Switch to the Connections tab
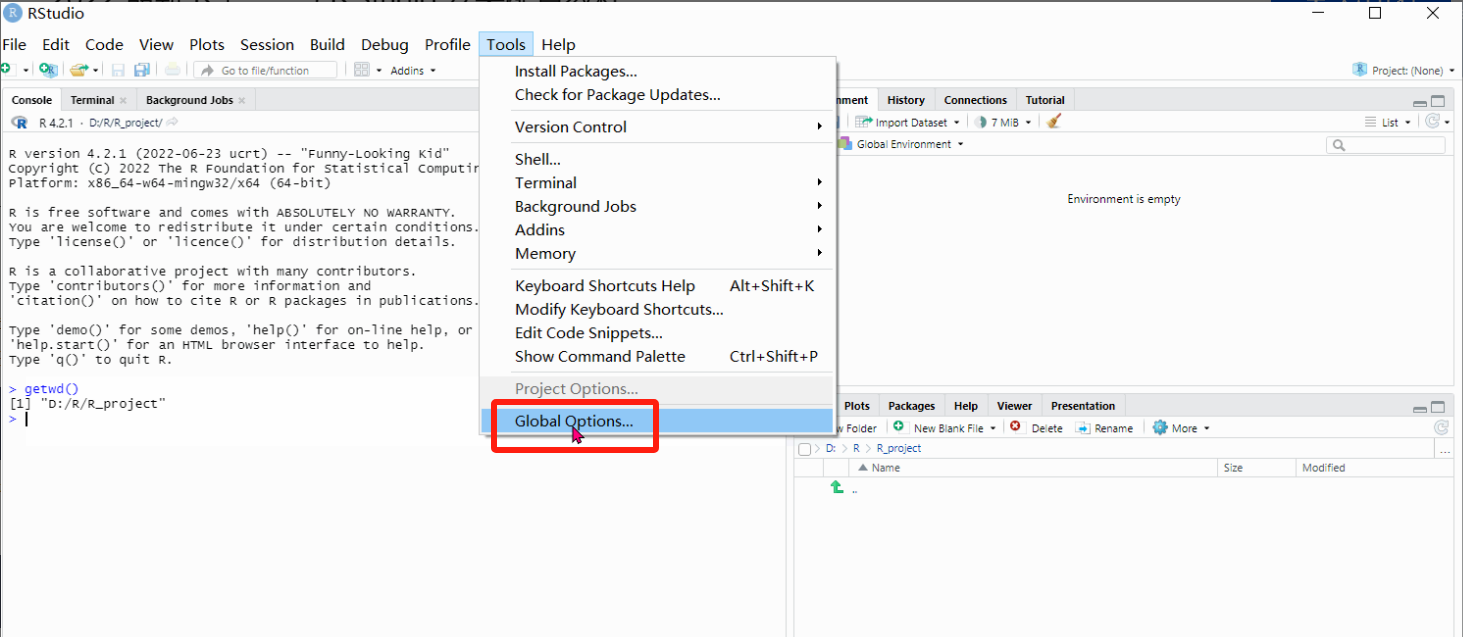Viewport: 1463px width, 637px height. 975,100
